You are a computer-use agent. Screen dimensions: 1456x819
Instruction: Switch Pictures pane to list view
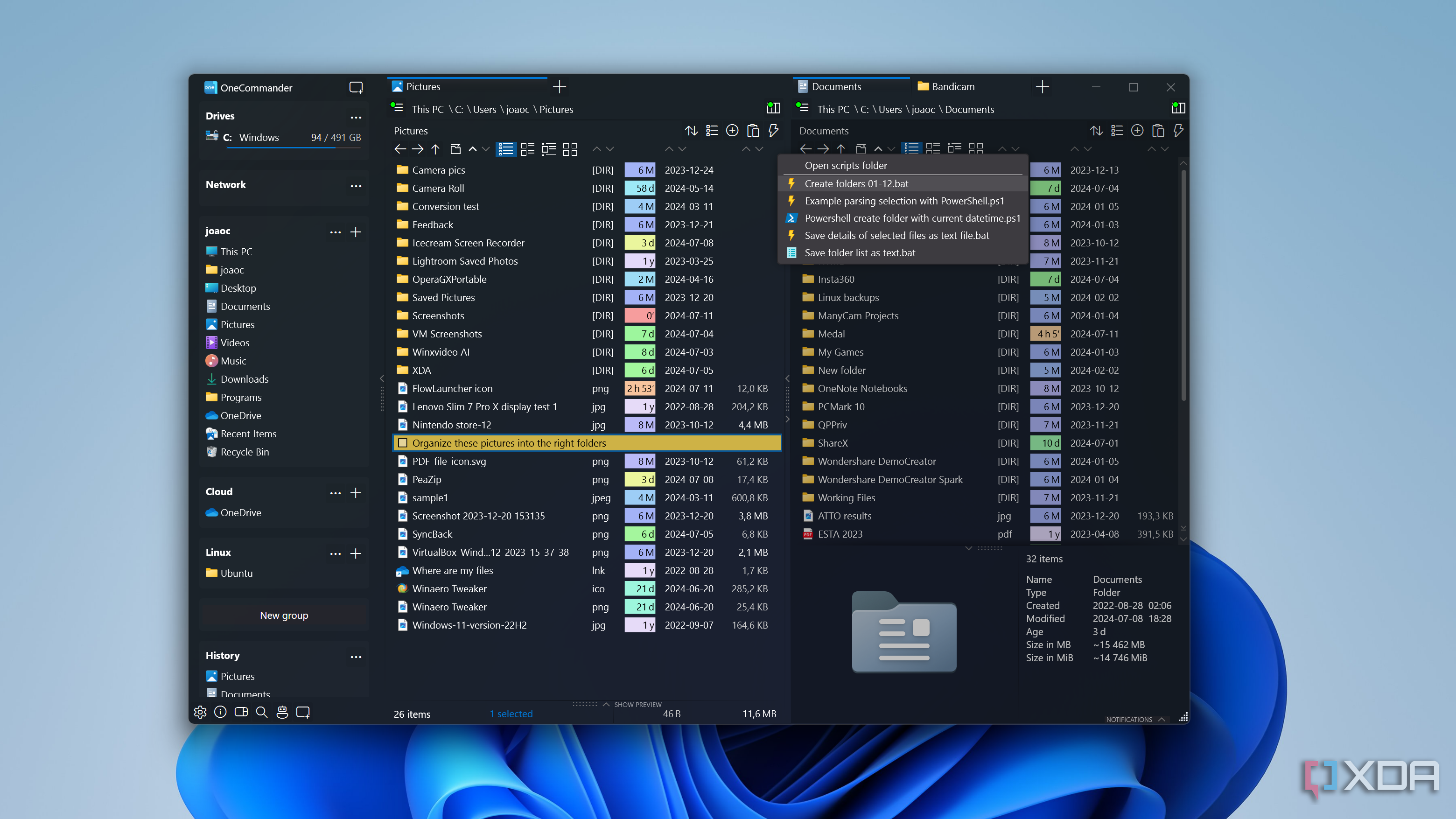pos(506,149)
